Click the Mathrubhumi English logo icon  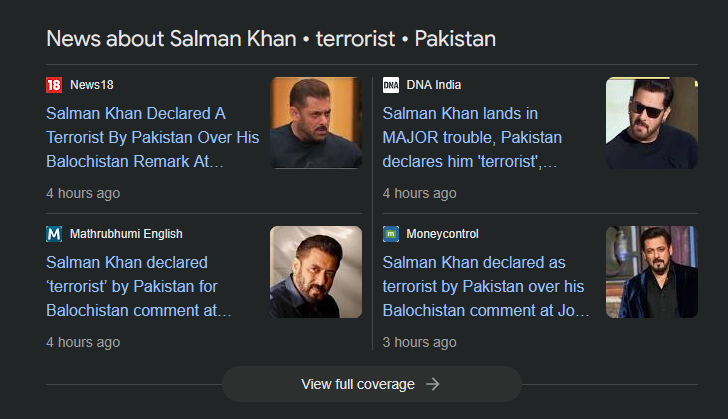click(54, 234)
